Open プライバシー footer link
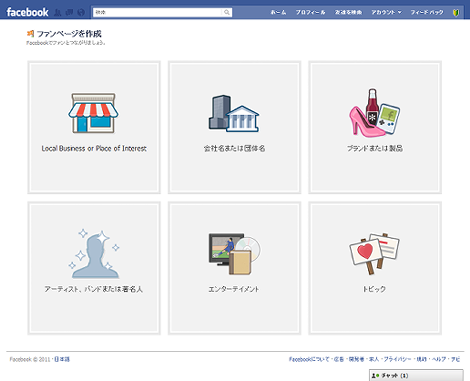The width and height of the screenshot is (470, 381). [397, 359]
